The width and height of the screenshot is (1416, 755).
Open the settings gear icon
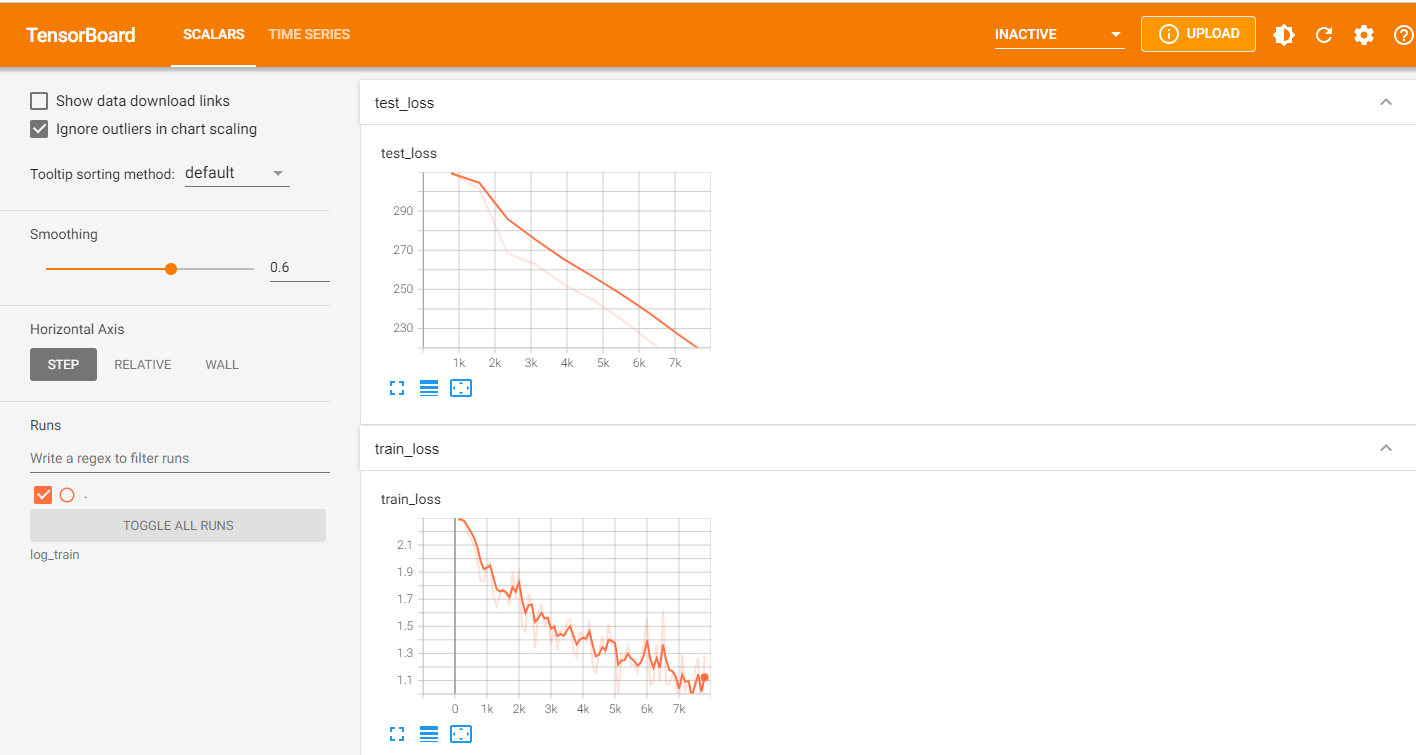(x=1364, y=35)
